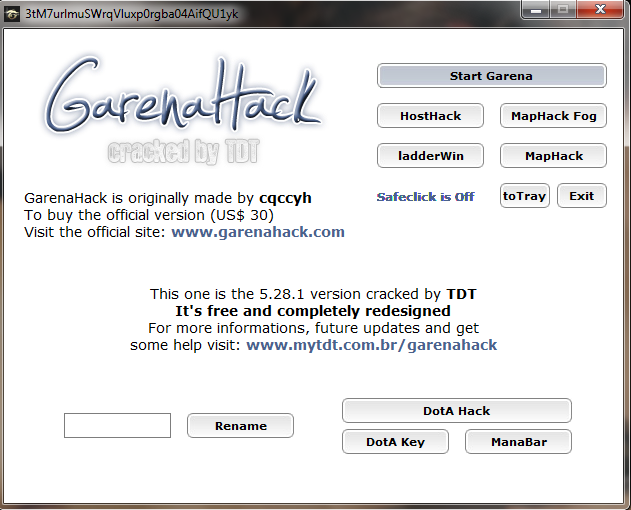Launch the DotA Hack button
The height and width of the screenshot is (510, 631).
tap(457, 411)
